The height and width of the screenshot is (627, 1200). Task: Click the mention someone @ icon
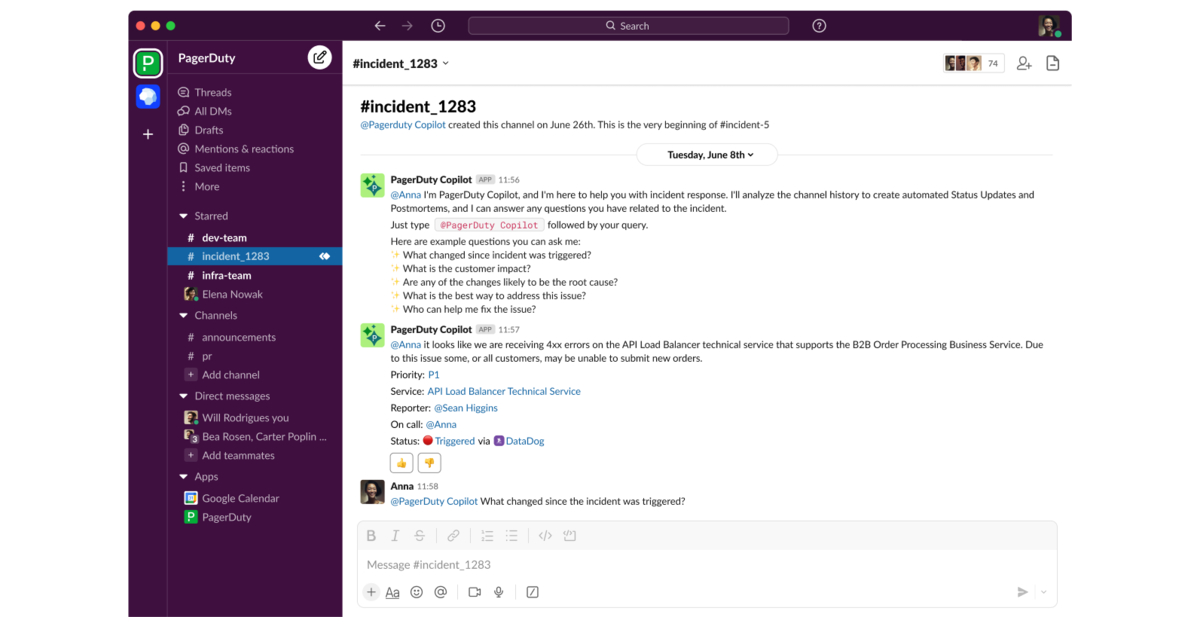(440, 592)
